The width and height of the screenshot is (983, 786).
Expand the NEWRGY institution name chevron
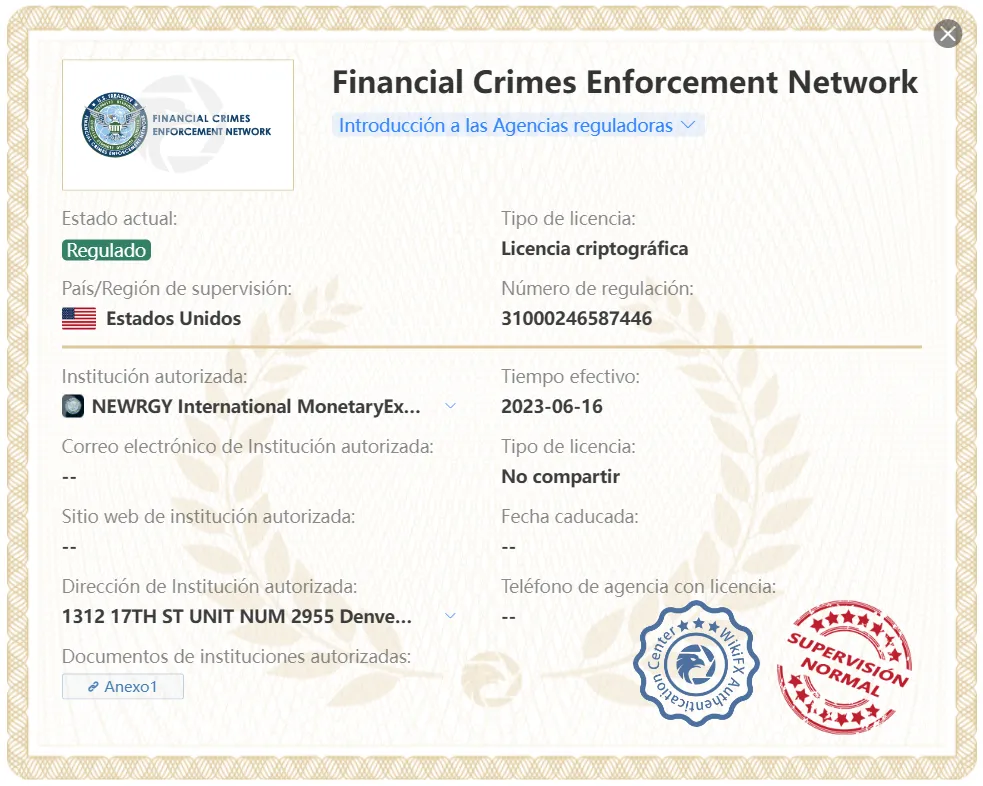click(450, 406)
